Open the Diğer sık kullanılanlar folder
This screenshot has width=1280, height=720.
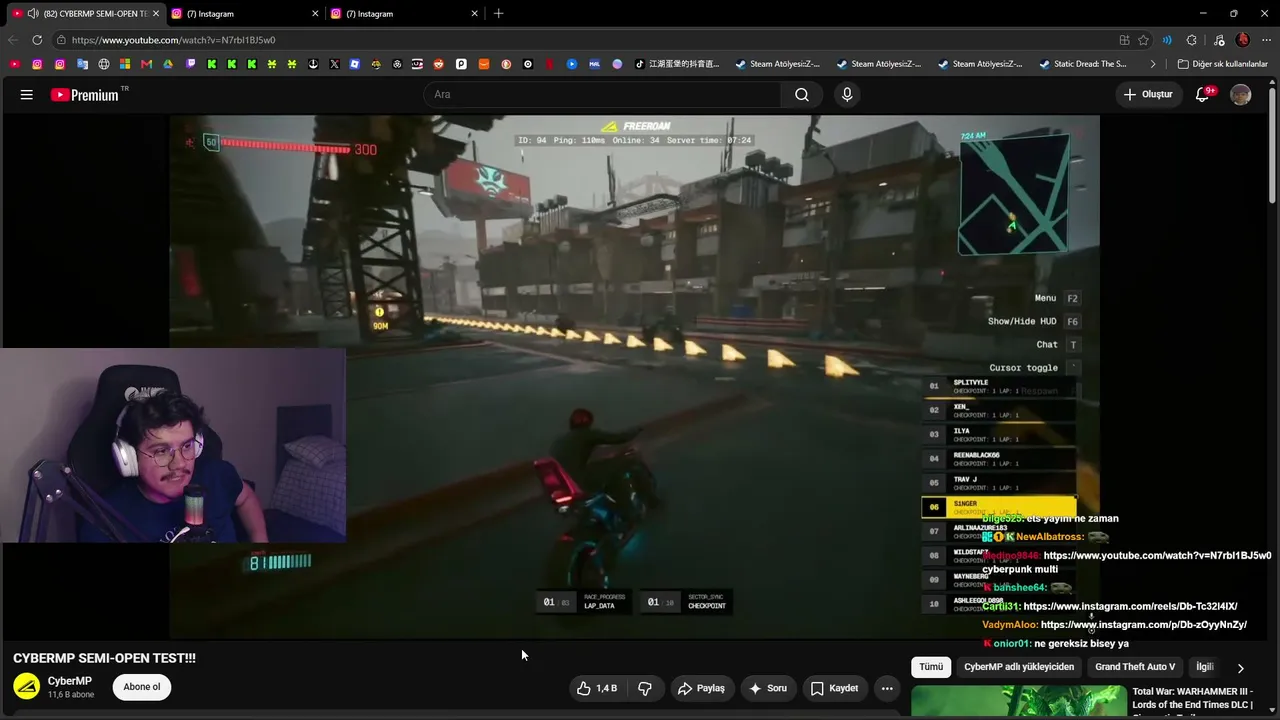pos(1223,64)
